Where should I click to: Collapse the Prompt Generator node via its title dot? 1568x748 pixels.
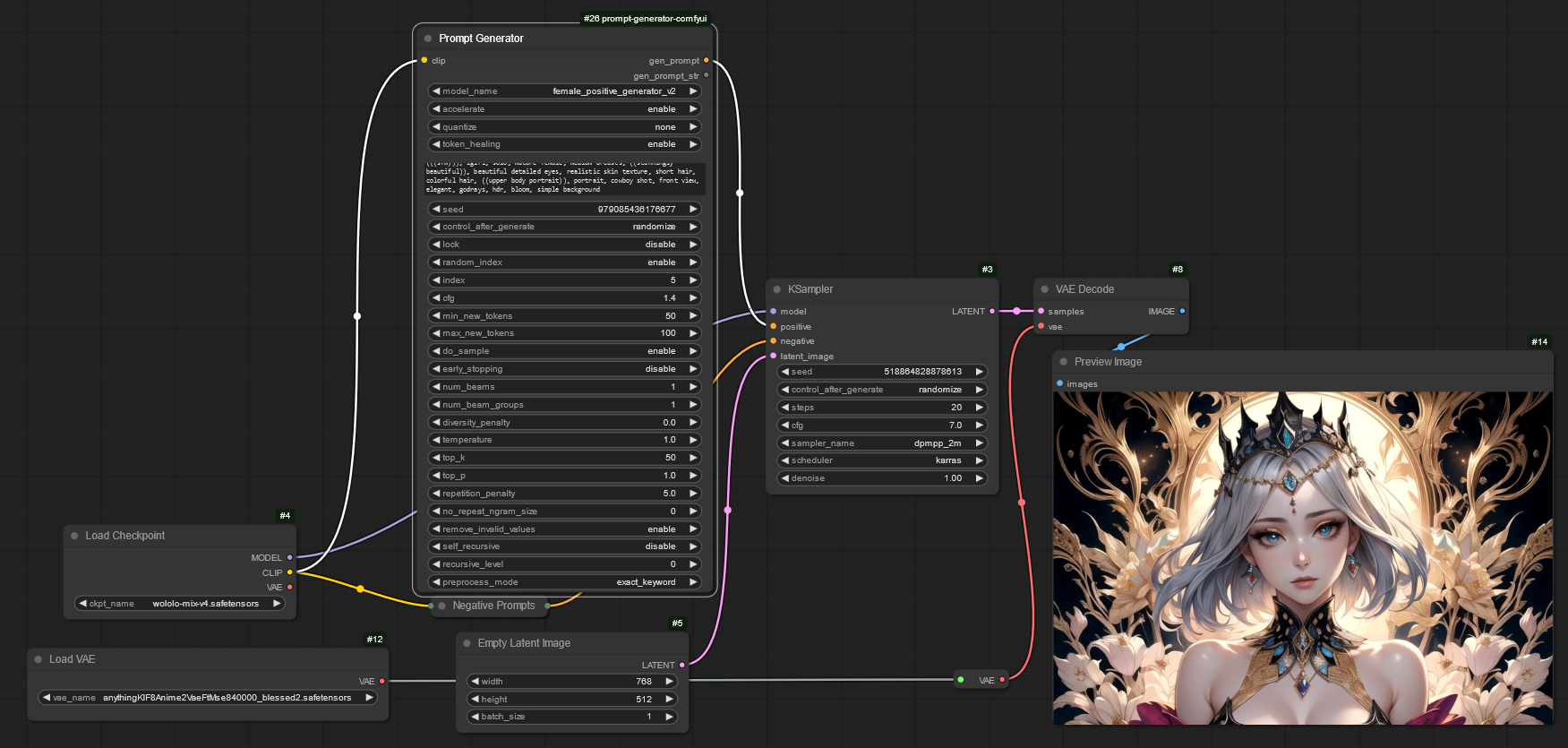click(x=428, y=39)
